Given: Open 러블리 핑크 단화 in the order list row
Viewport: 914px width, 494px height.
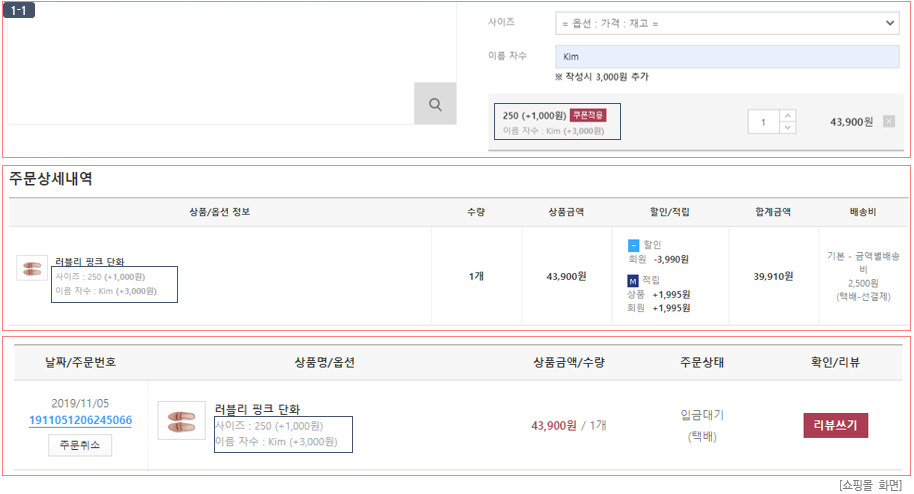Looking at the screenshot, I should pos(257,409).
